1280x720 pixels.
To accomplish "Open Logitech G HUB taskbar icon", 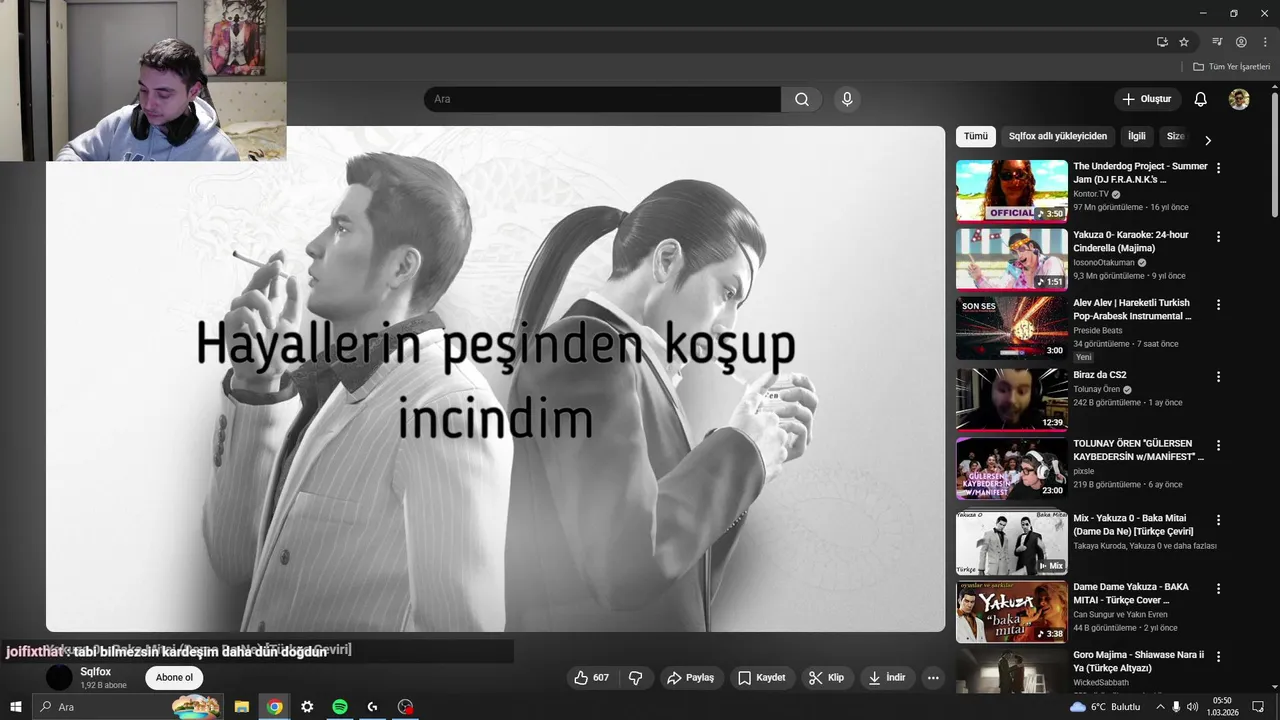I will pos(372,707).
